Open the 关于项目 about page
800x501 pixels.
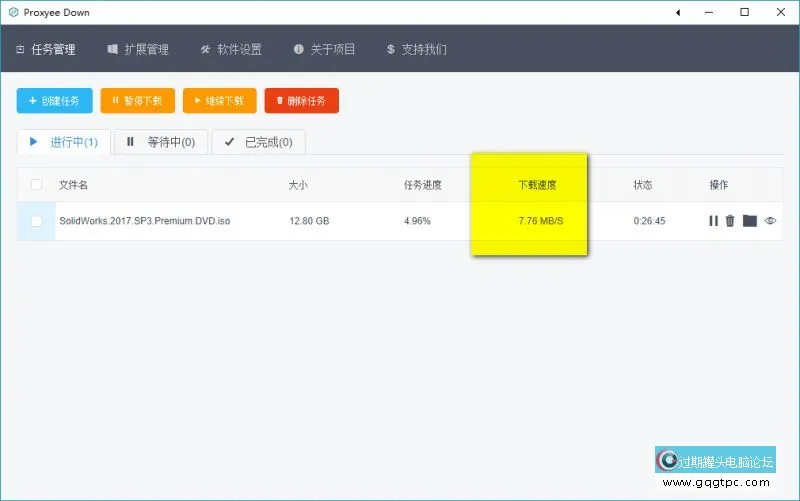324,49
